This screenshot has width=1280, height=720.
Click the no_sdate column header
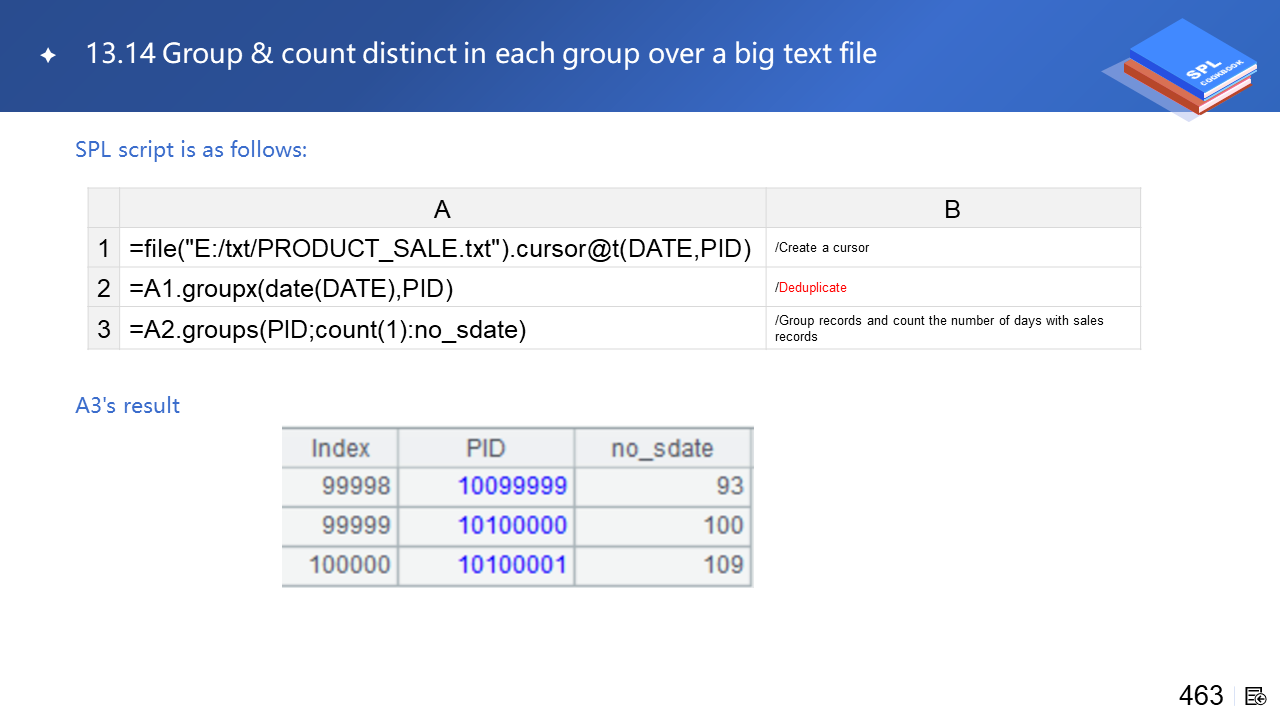tap(662, 447)
